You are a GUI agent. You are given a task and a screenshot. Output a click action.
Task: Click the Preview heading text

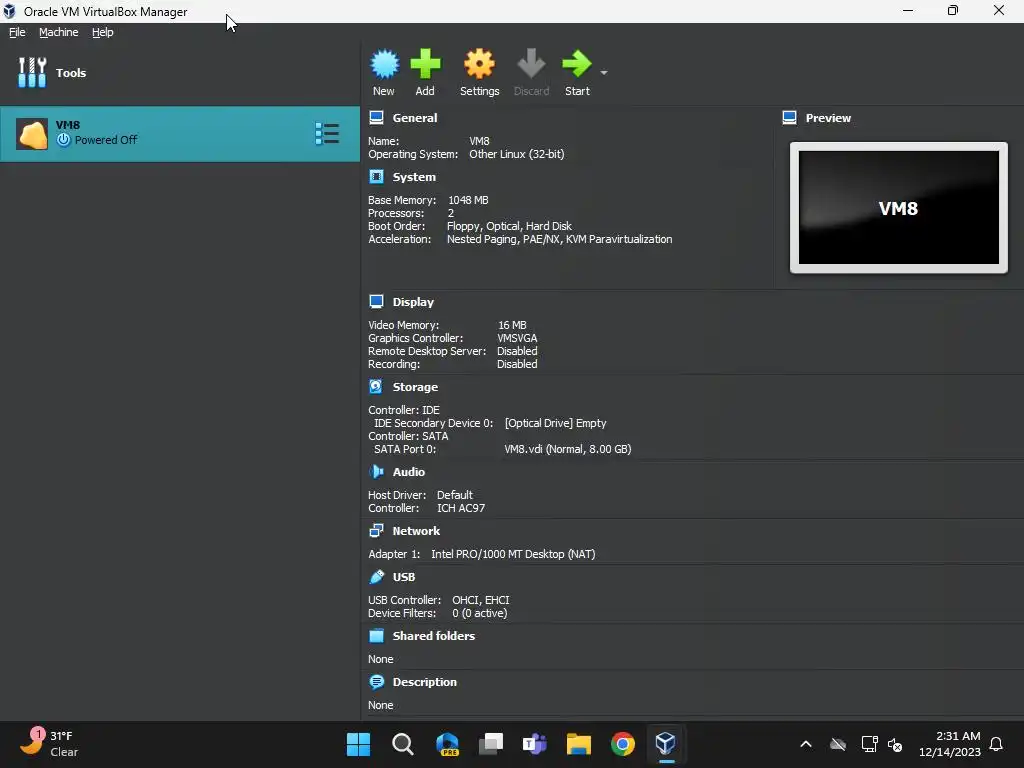tap(828, 118)
